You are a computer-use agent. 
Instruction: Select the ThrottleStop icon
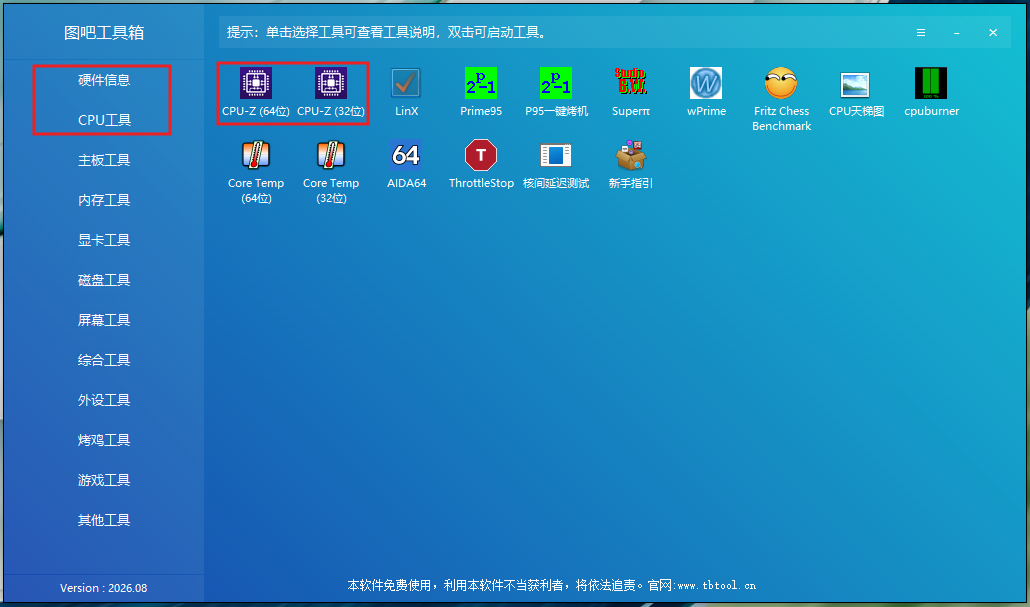[x=481, y=156]
